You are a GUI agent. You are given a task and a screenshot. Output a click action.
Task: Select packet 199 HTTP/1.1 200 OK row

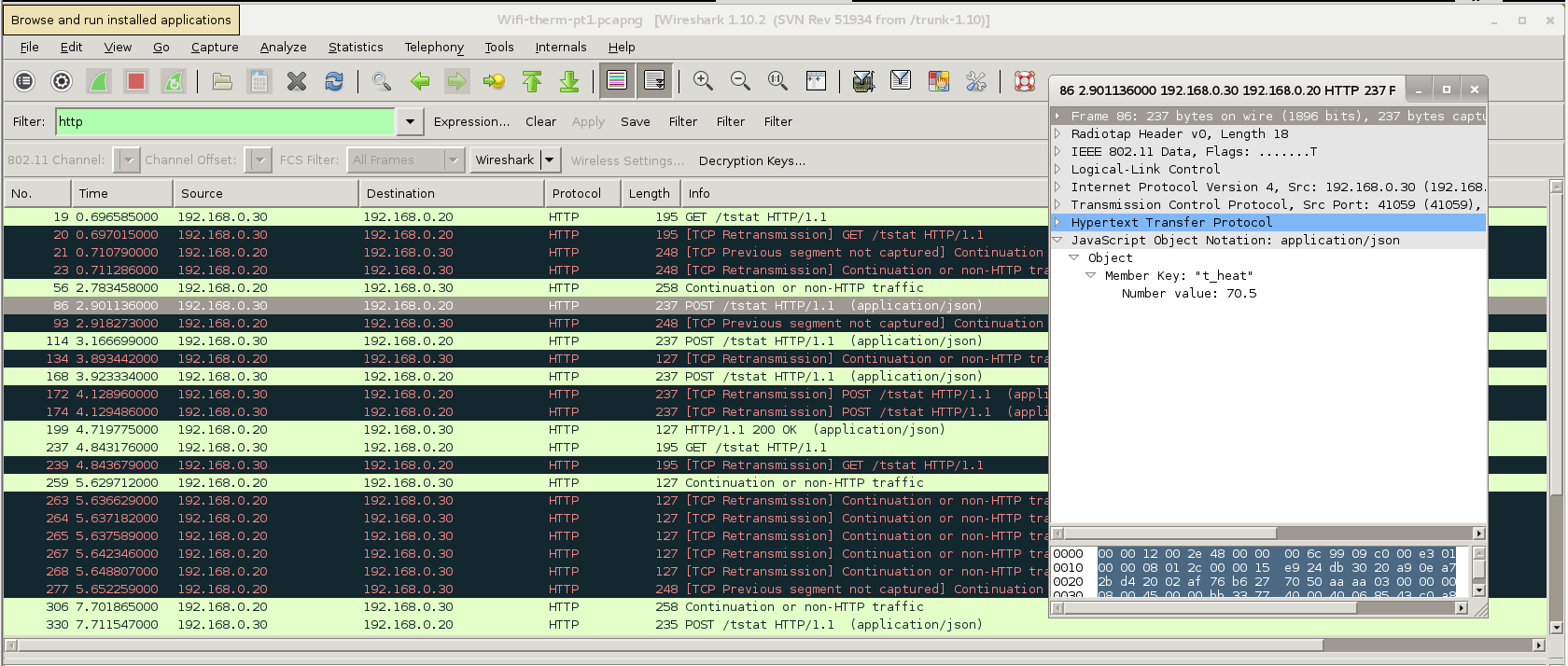tap(525, 429)
